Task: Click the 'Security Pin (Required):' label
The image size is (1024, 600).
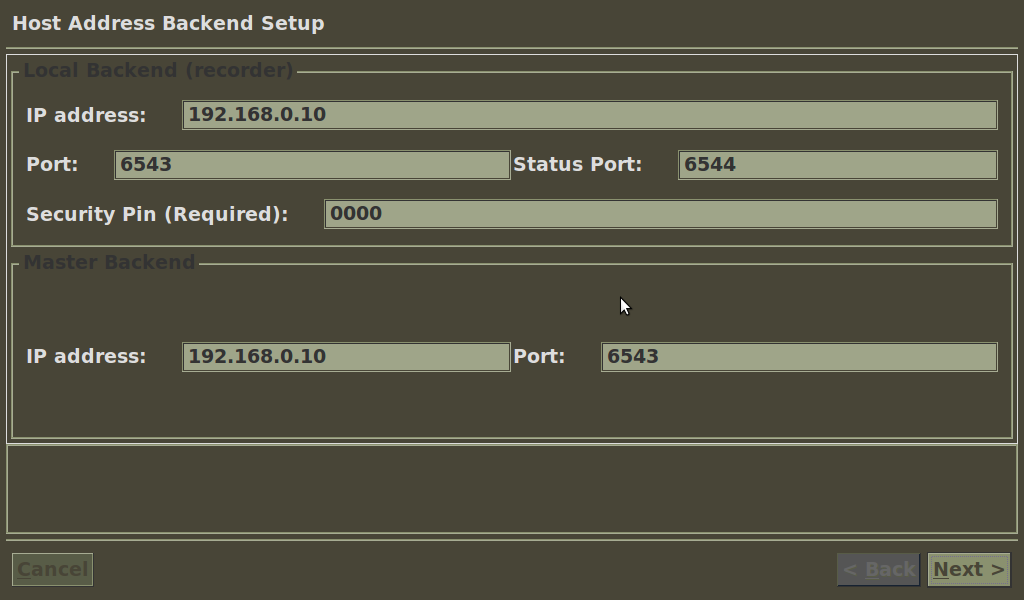Action: click(x=157, y=214)
